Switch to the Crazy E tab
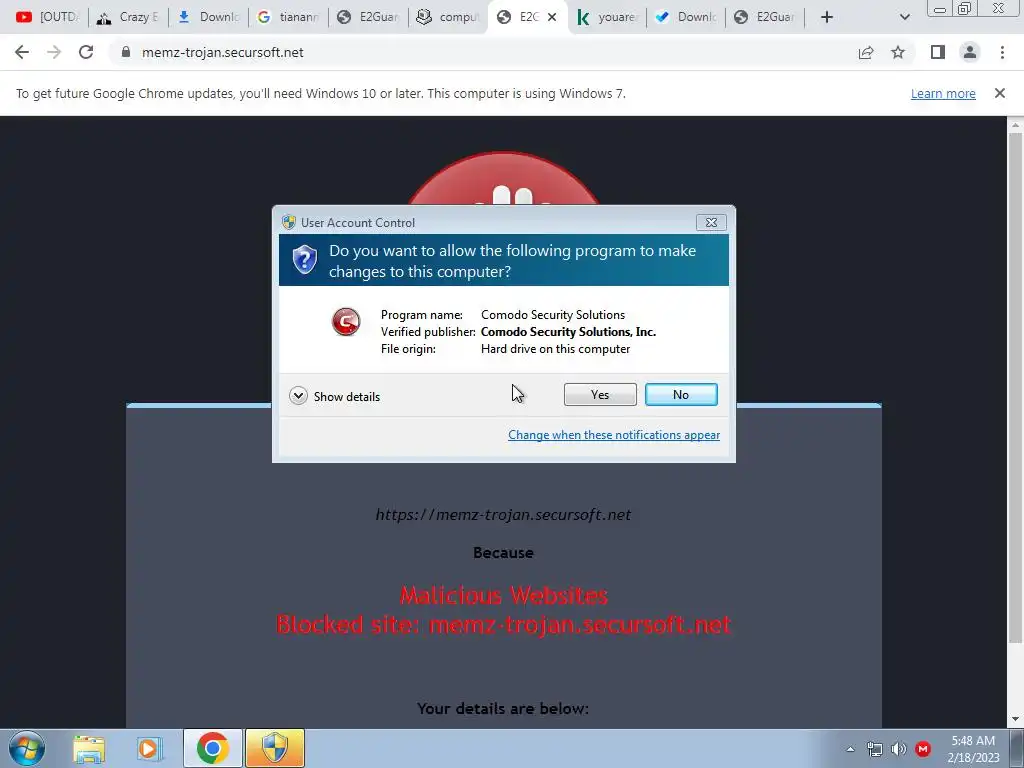The image size is (1024, 768). pos(128,17)
